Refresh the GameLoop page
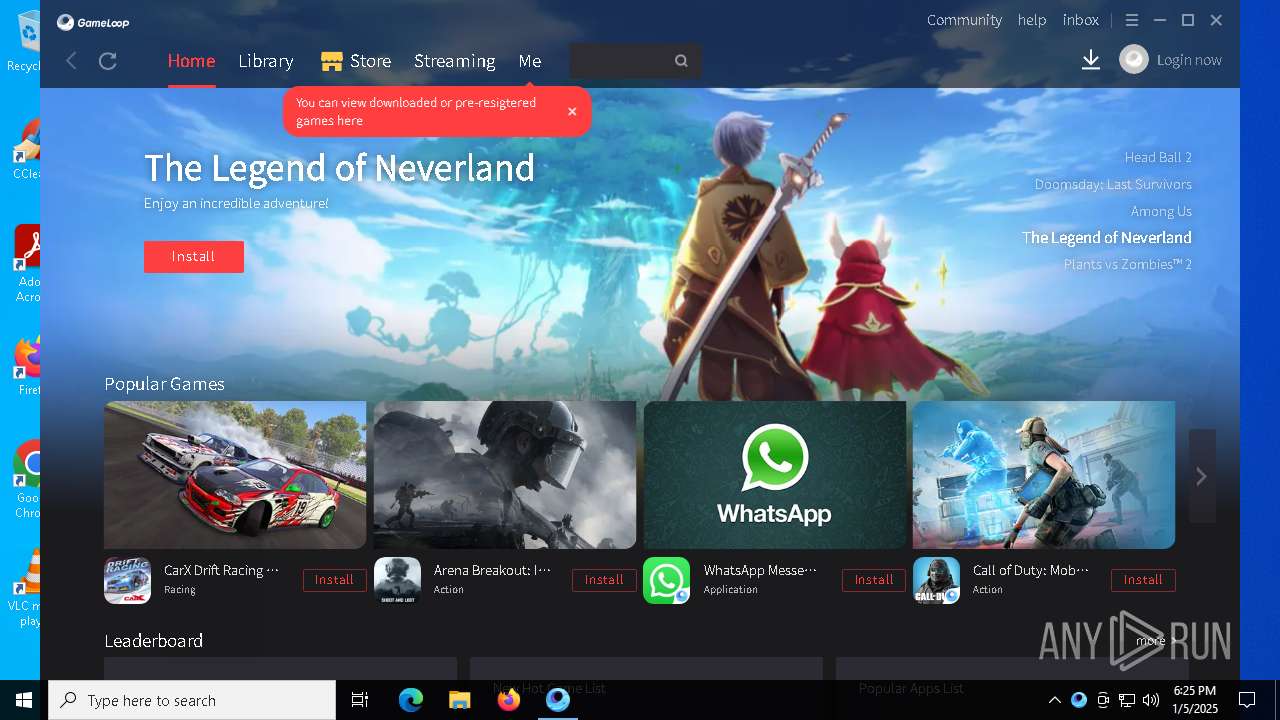 [x=108, y=61]
